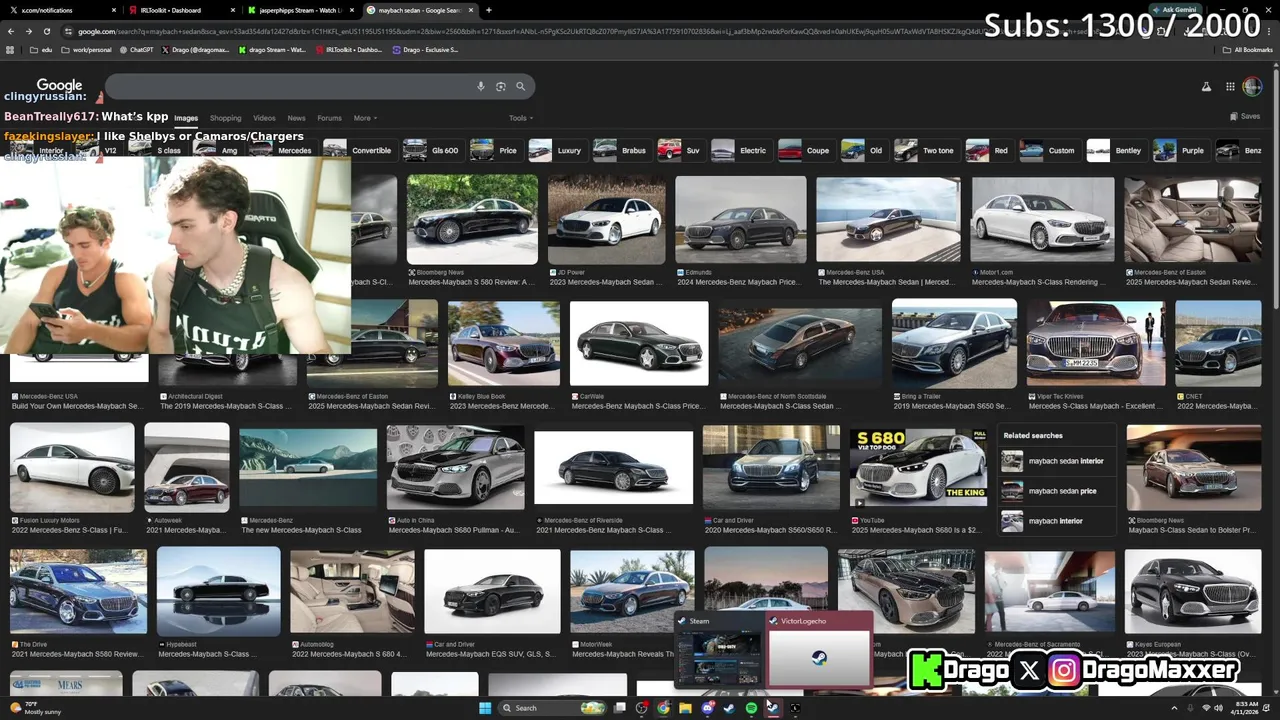Open the edu bookmarks folder
Image resolution: width=1280 pixels, height=720 pixels.
pyautogui.click(x=41, y=49)
